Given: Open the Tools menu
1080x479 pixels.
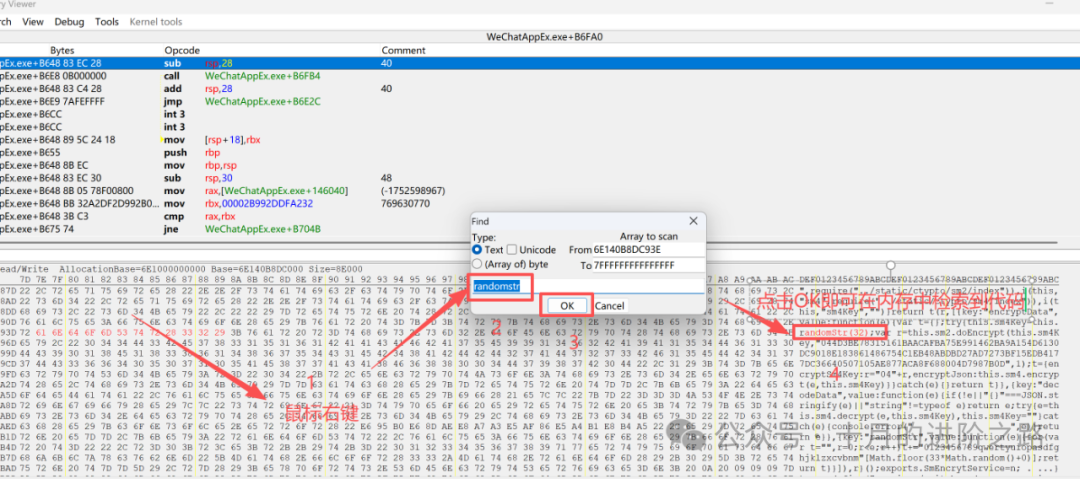Looking at the screenshot, I should pyautogui.click(x=107, y=22).
